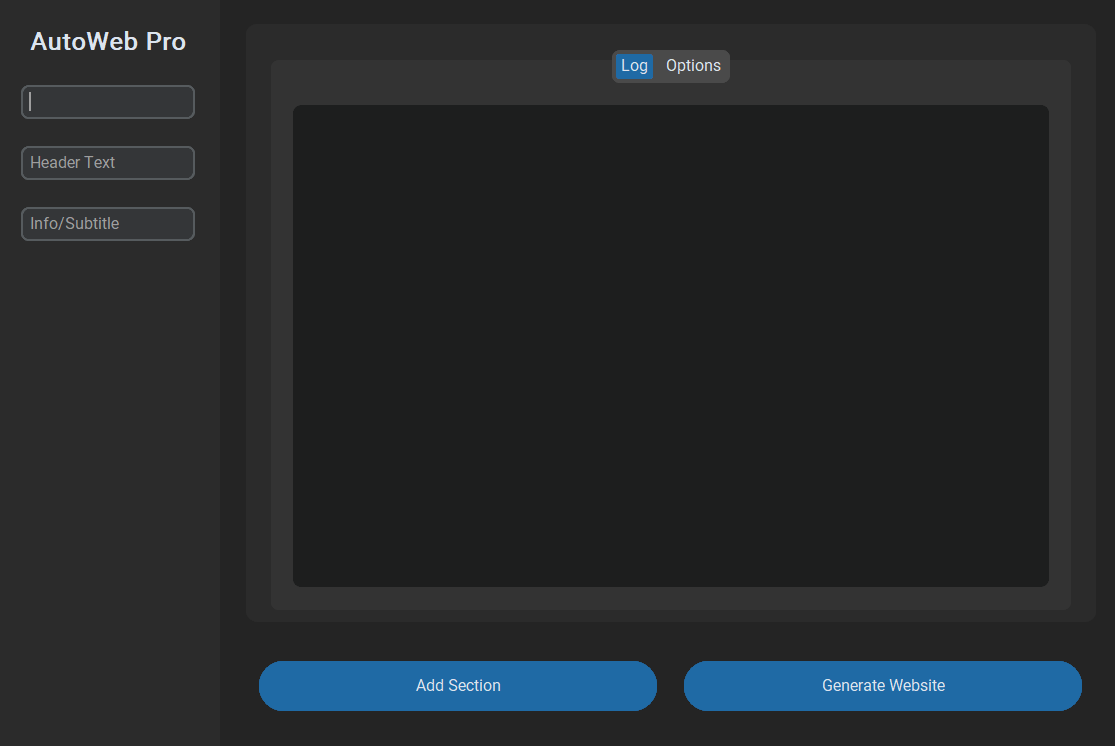1115x746 pixels.
Task: Show website settings via Options
Action: click(693, 66)
